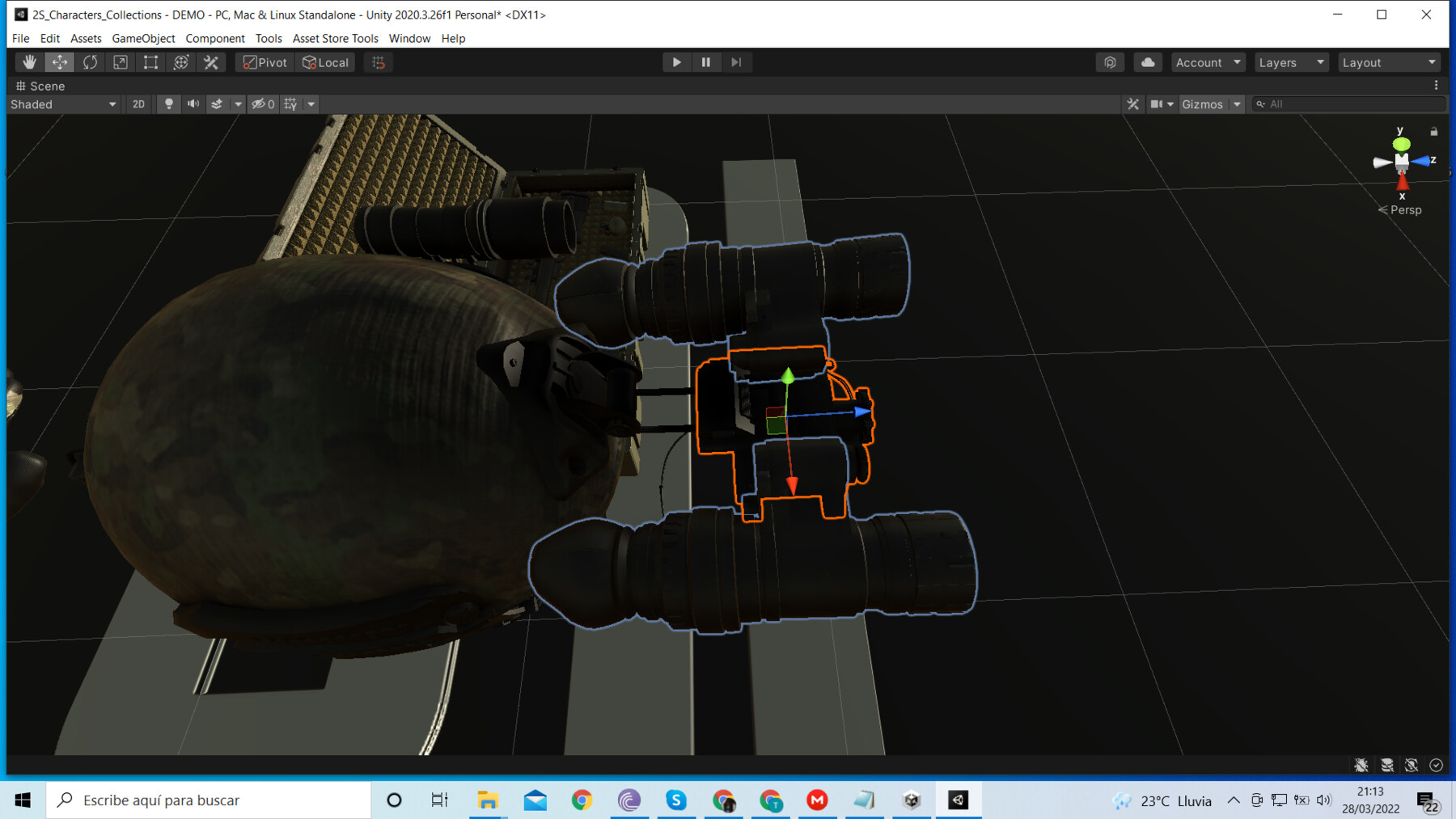Click the scene search field

[1348, 104]
